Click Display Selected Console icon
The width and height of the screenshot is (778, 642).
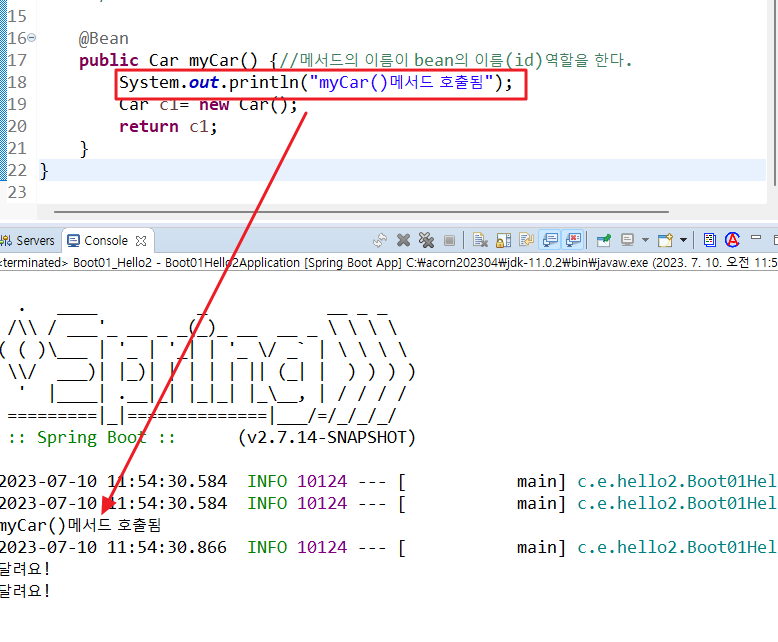point(628,241)
